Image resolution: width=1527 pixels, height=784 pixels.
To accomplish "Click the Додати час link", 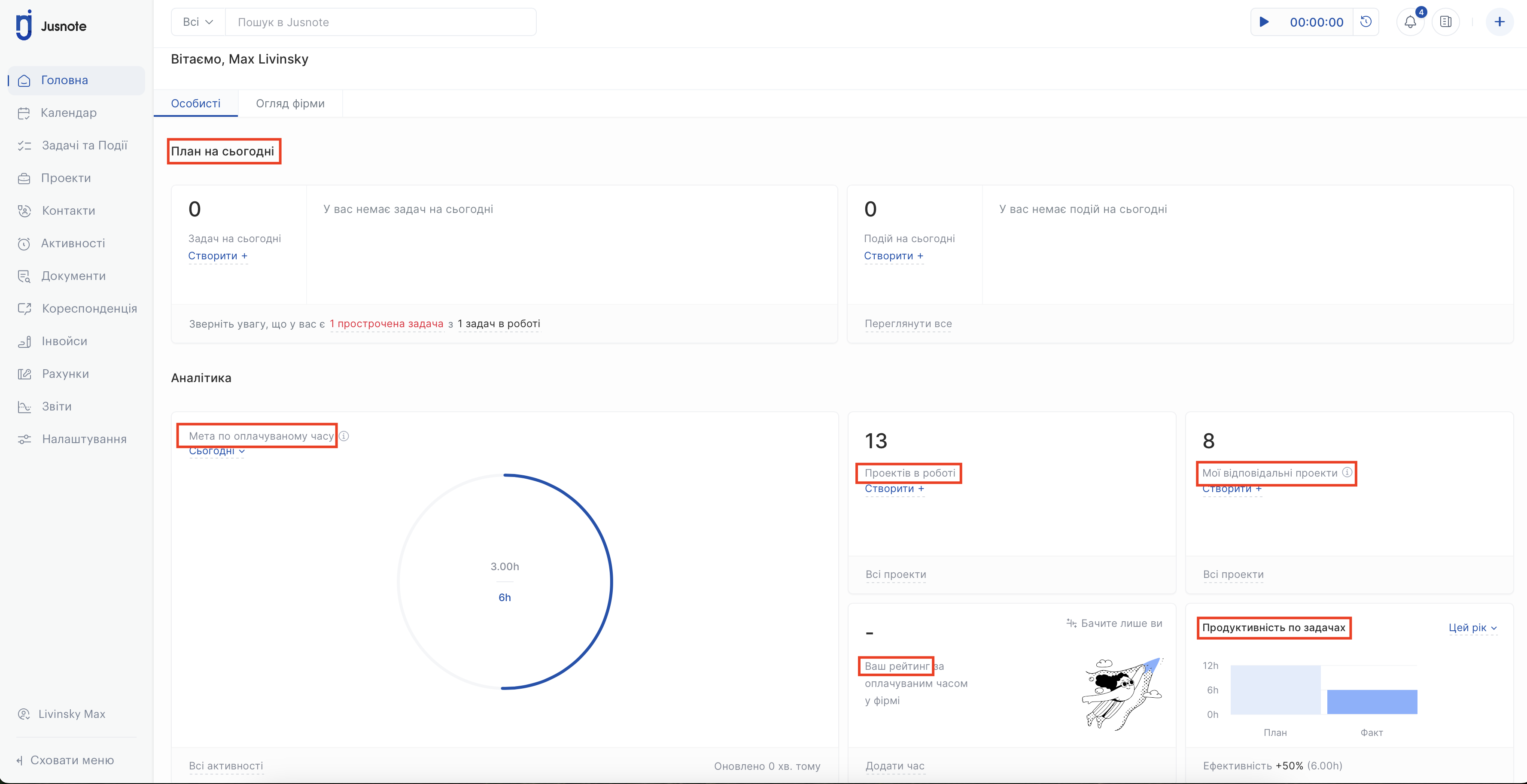I will point(894,766).
